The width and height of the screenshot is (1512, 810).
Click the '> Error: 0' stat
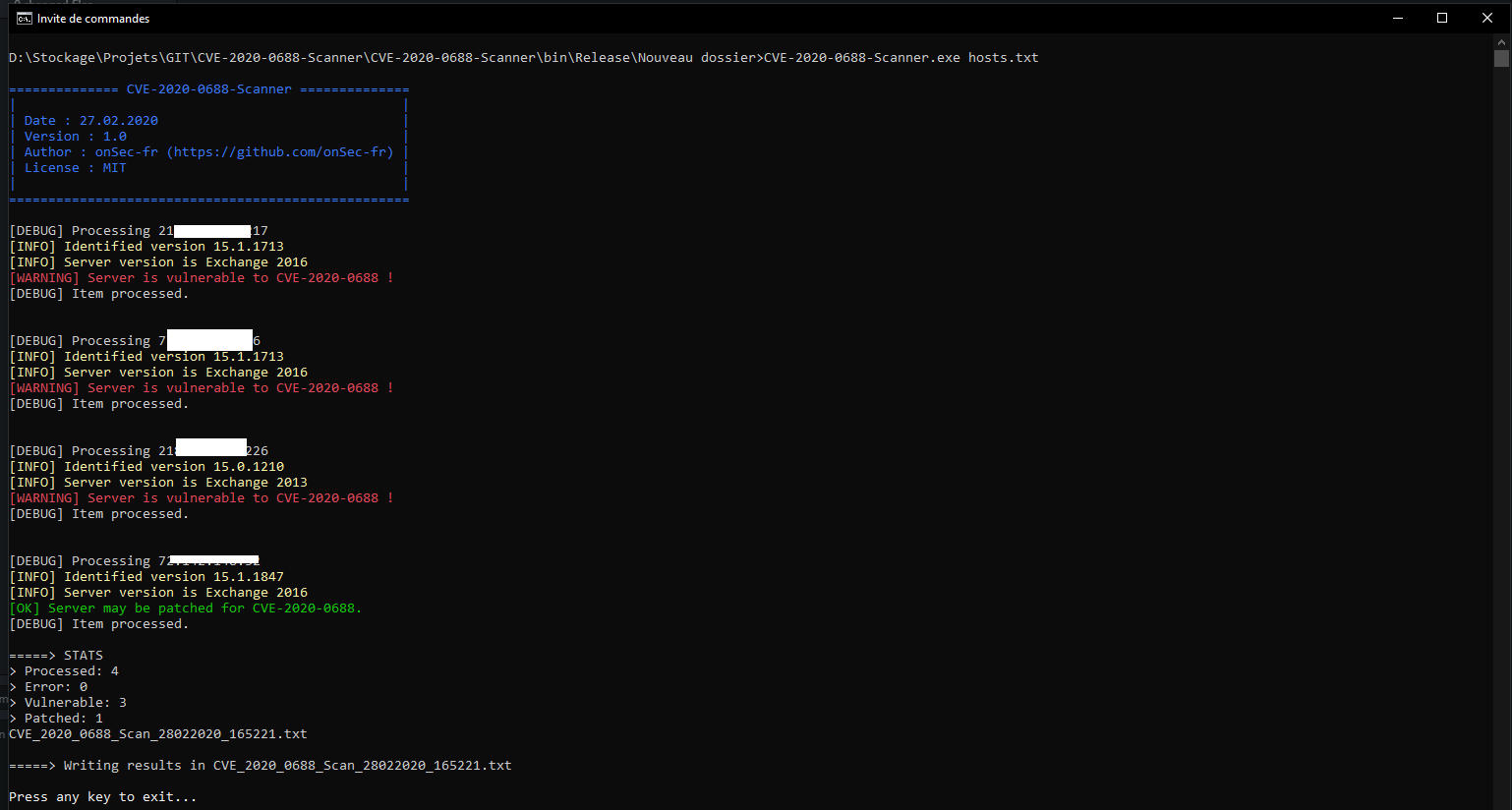[48, 687]
